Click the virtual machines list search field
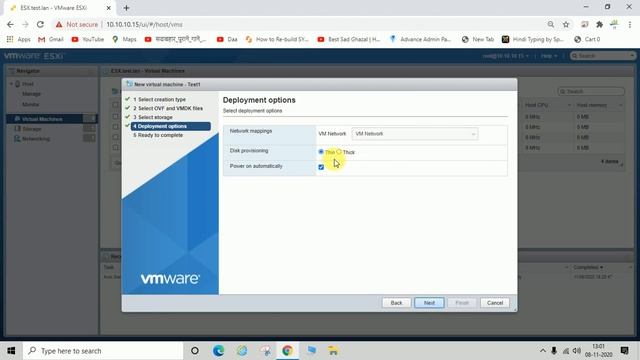The width and height of the screenshot is (640, 360). coord(591,91)
